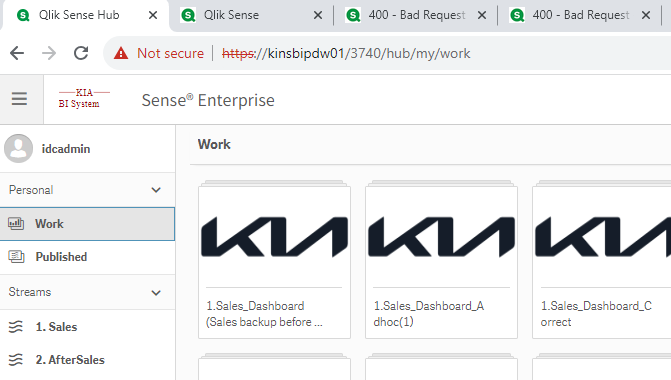Screen dimensions: 671x380
Task: Click the KIA BI System logo
Action: coord(84,98)
